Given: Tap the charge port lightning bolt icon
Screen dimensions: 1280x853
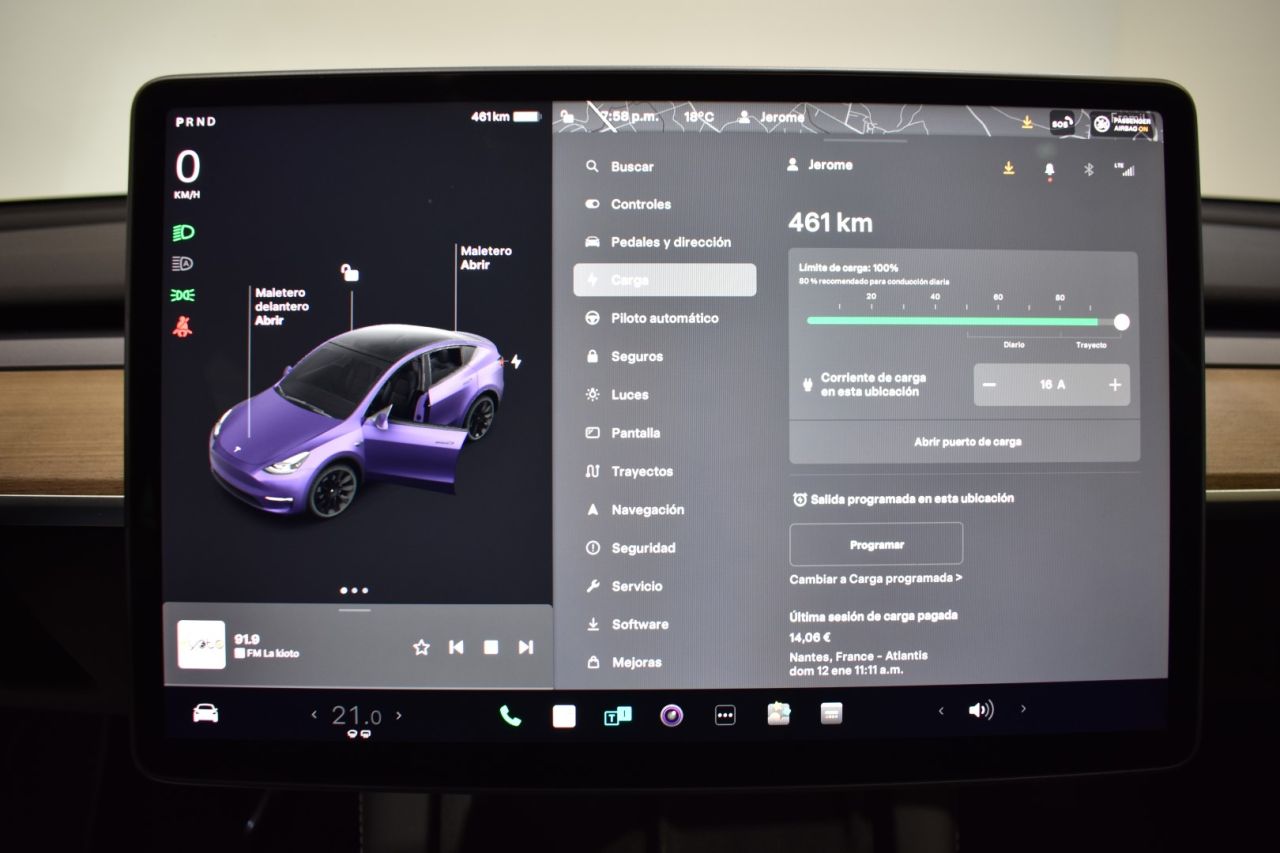Looking at the screenshot, I should coord(516,361).
